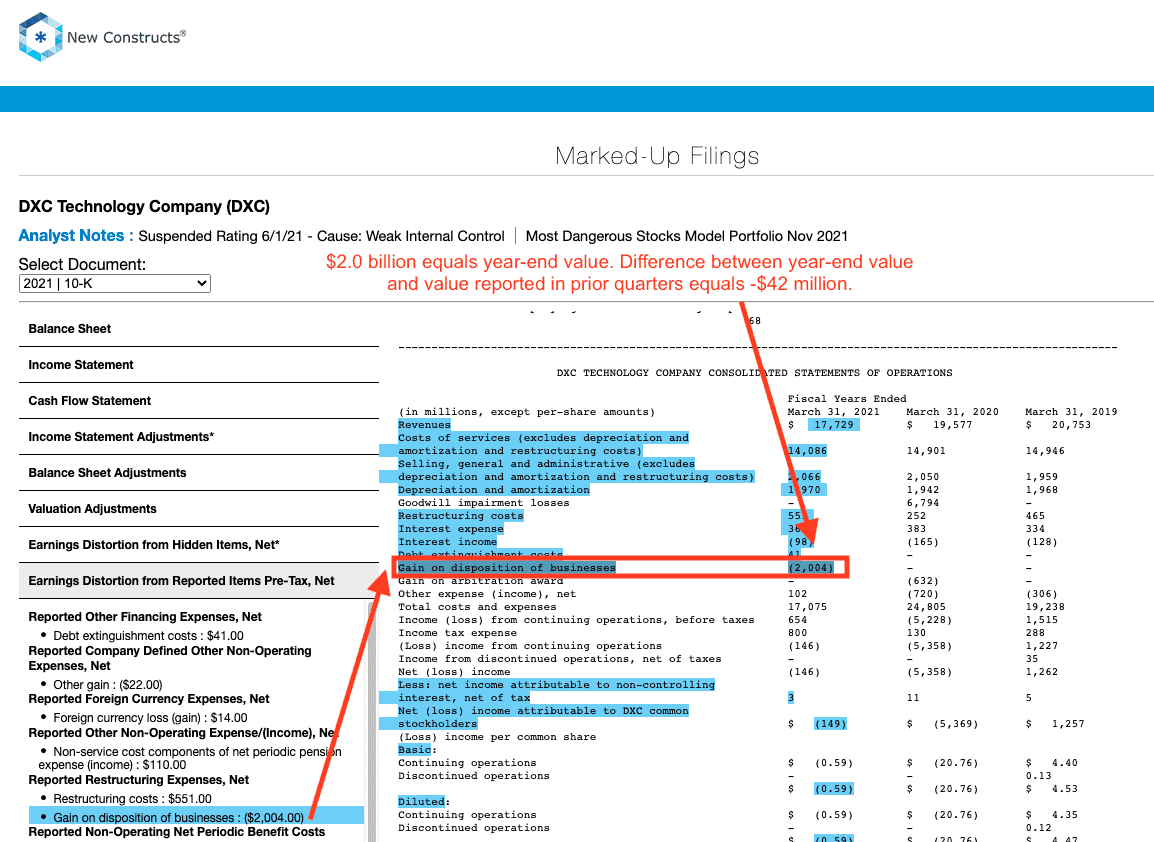
Task: Click the highlighted 14,086 costs of services value
Action: (807, 450)
